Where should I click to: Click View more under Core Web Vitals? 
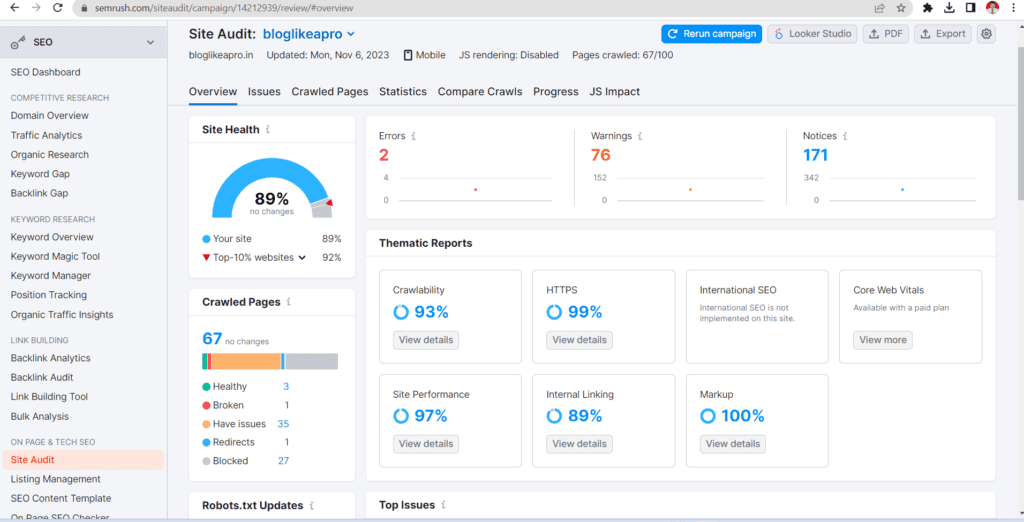[883, 340]
